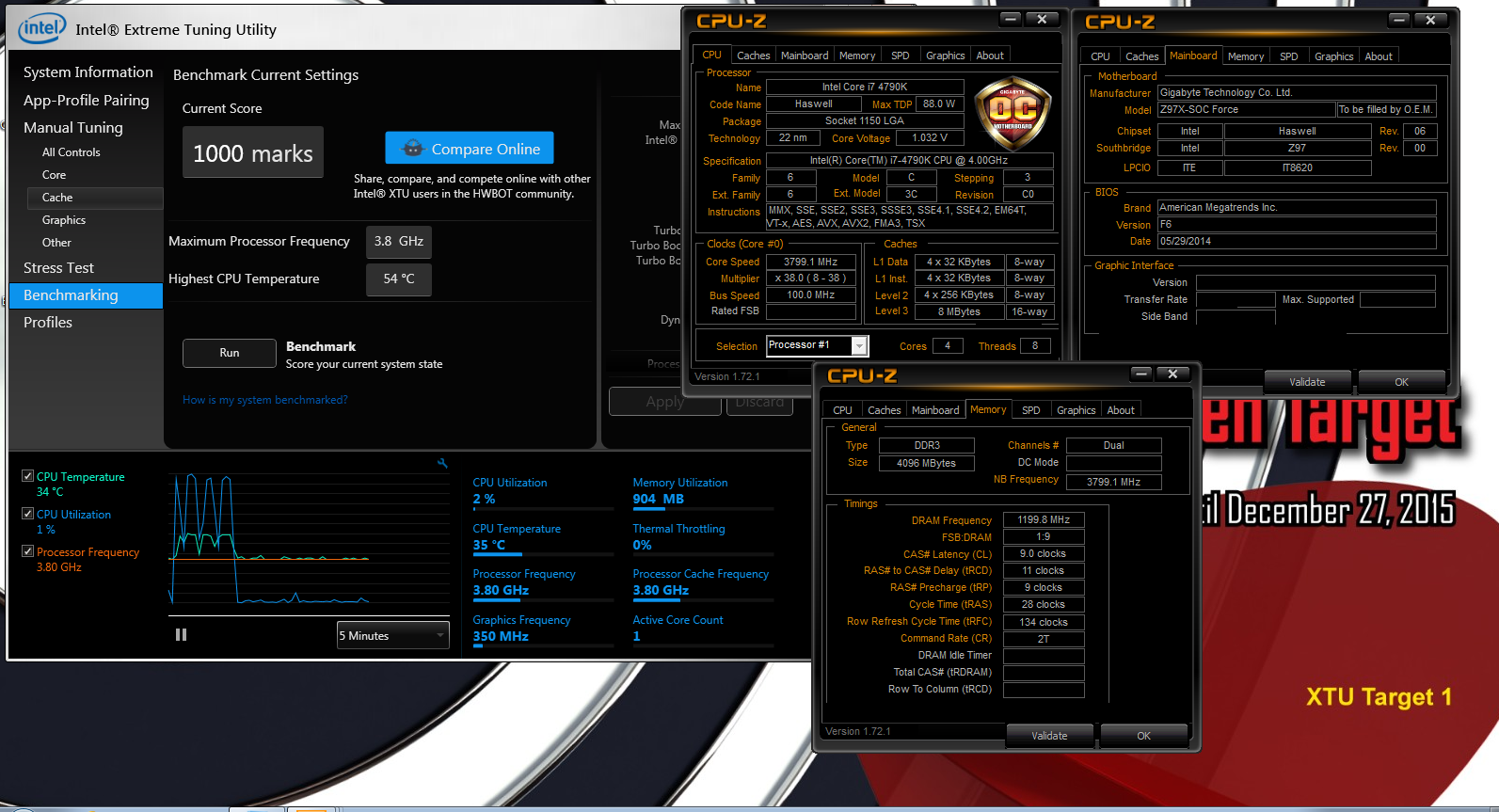
Task: Open Core tuning sub-item
Action: (54, 174)
